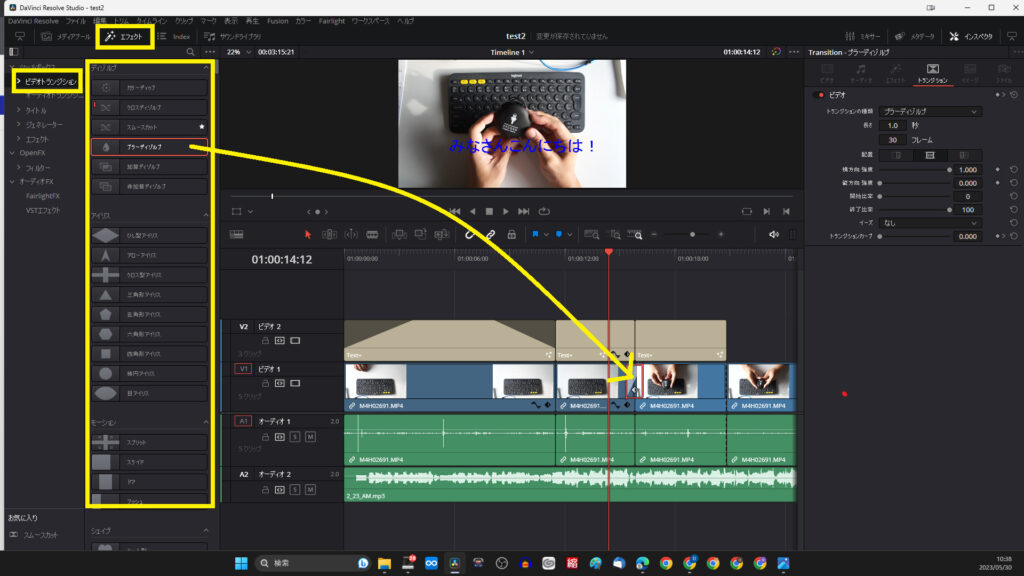
Task: Open the flag color dropdown arrow
Action: (546, 234)
